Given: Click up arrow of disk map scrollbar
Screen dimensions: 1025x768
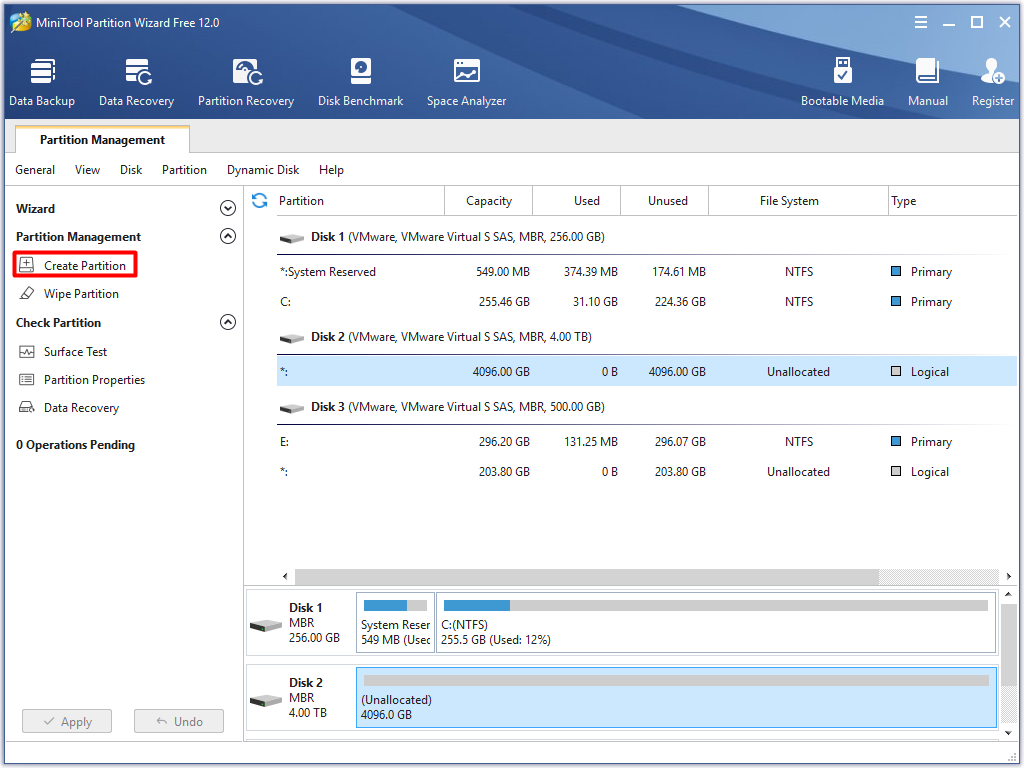Looking at the screenshot, I should (1009, 594).
